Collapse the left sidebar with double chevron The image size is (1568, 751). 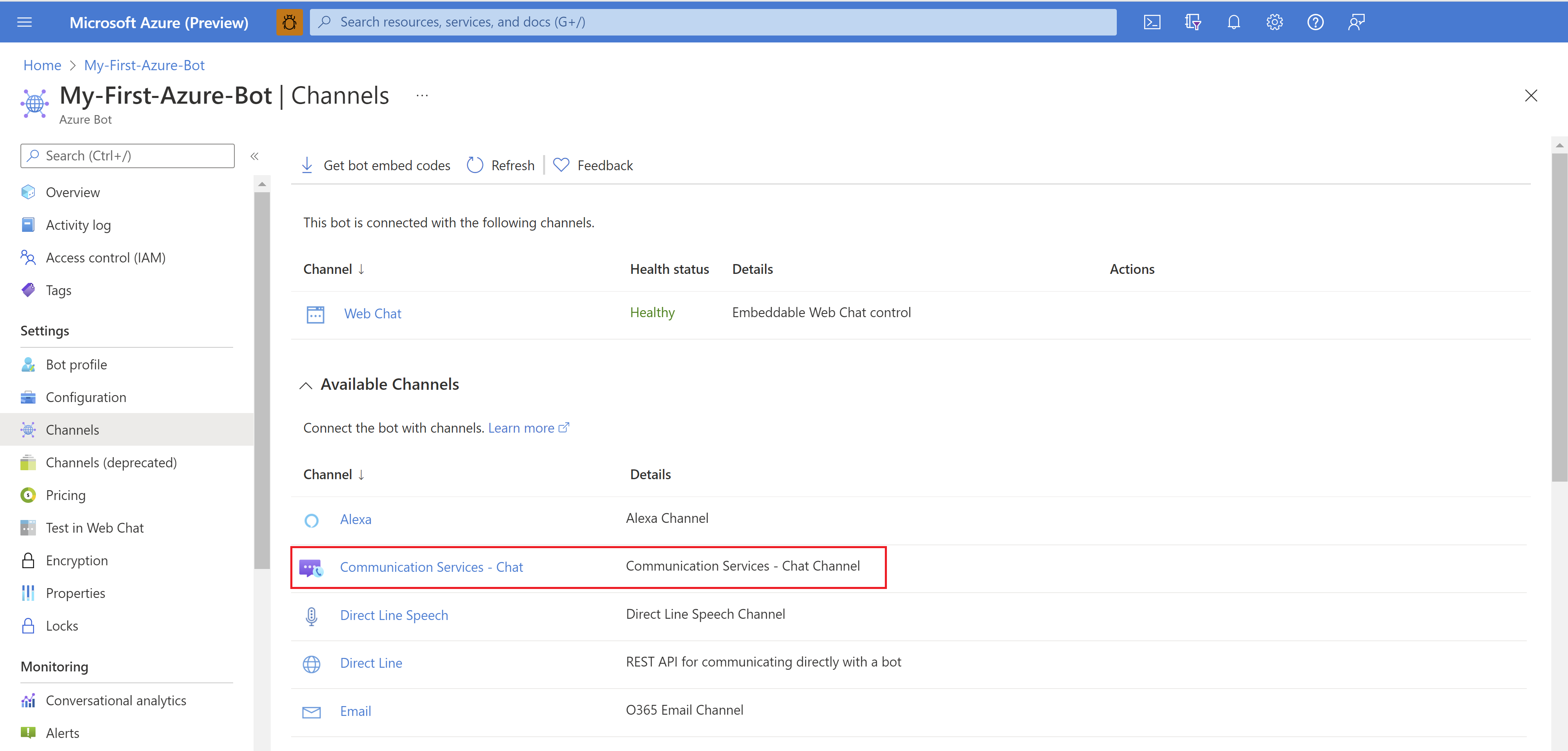pos(254,156)
